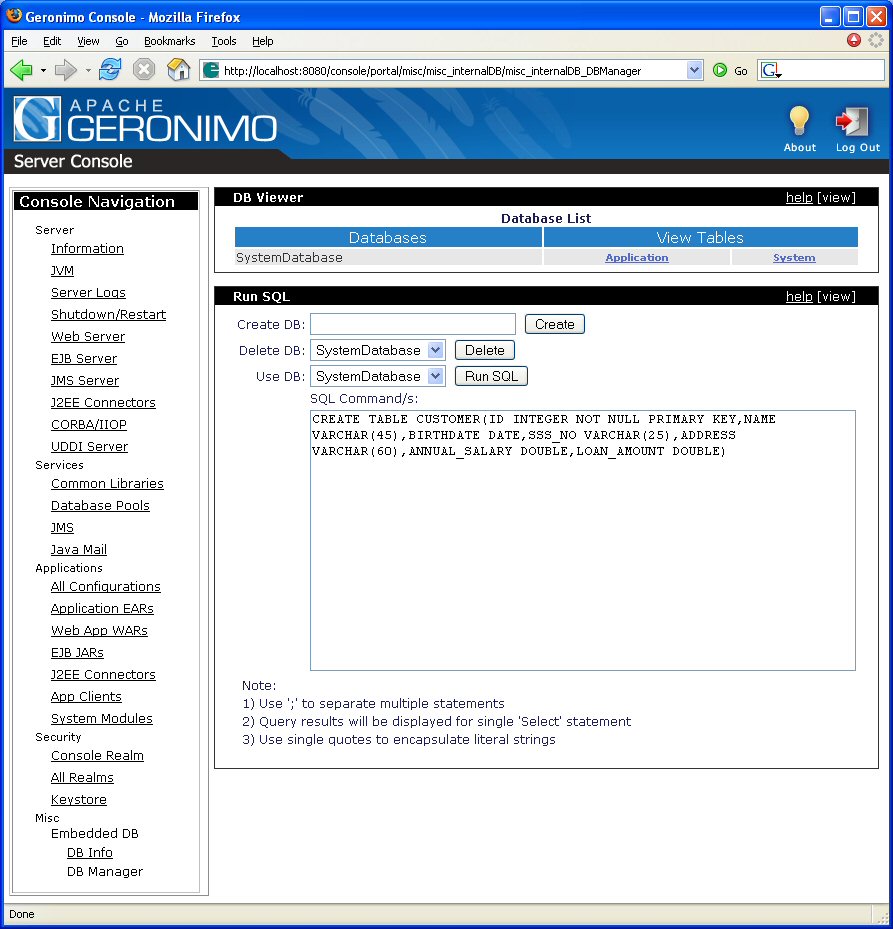The width and height of the screenshot is (893, 929).
Task: Open the View menu
Action: pyautogui.click(x=88, y=41)
